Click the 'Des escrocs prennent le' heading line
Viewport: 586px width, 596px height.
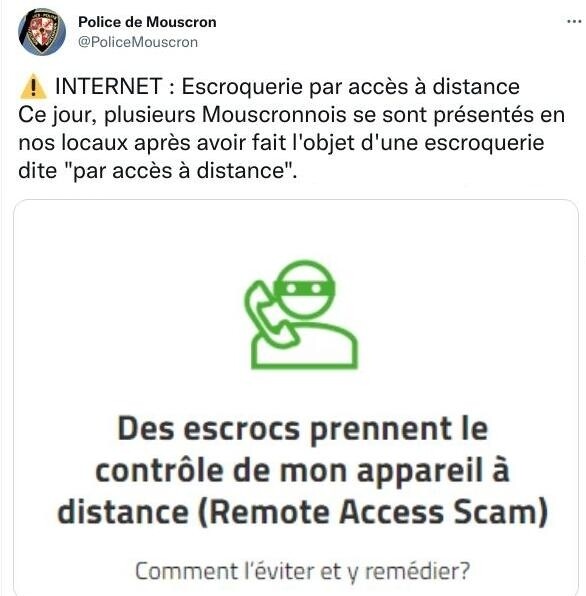point(303,430)
